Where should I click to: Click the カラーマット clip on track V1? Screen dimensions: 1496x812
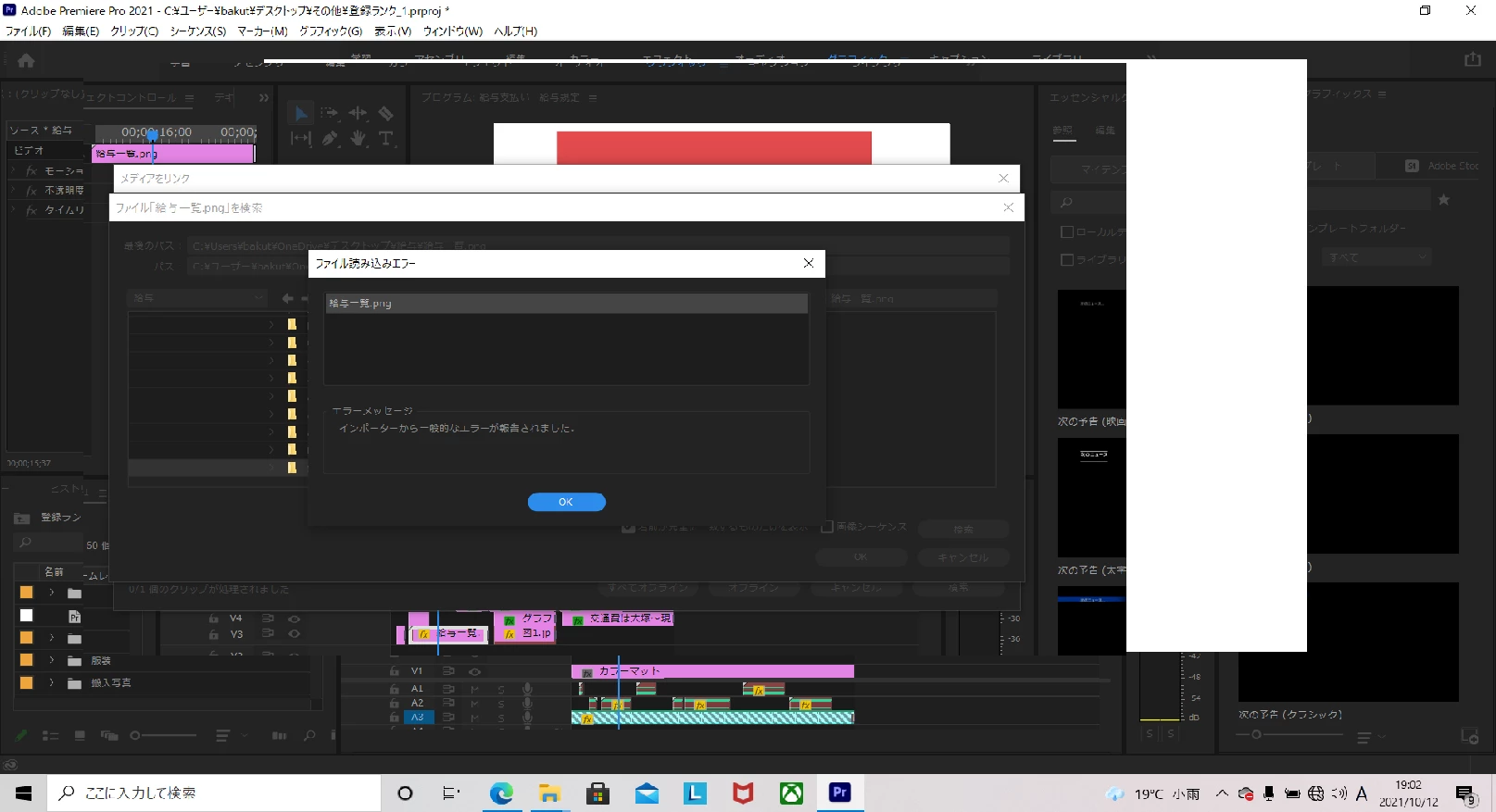(712, 671)
